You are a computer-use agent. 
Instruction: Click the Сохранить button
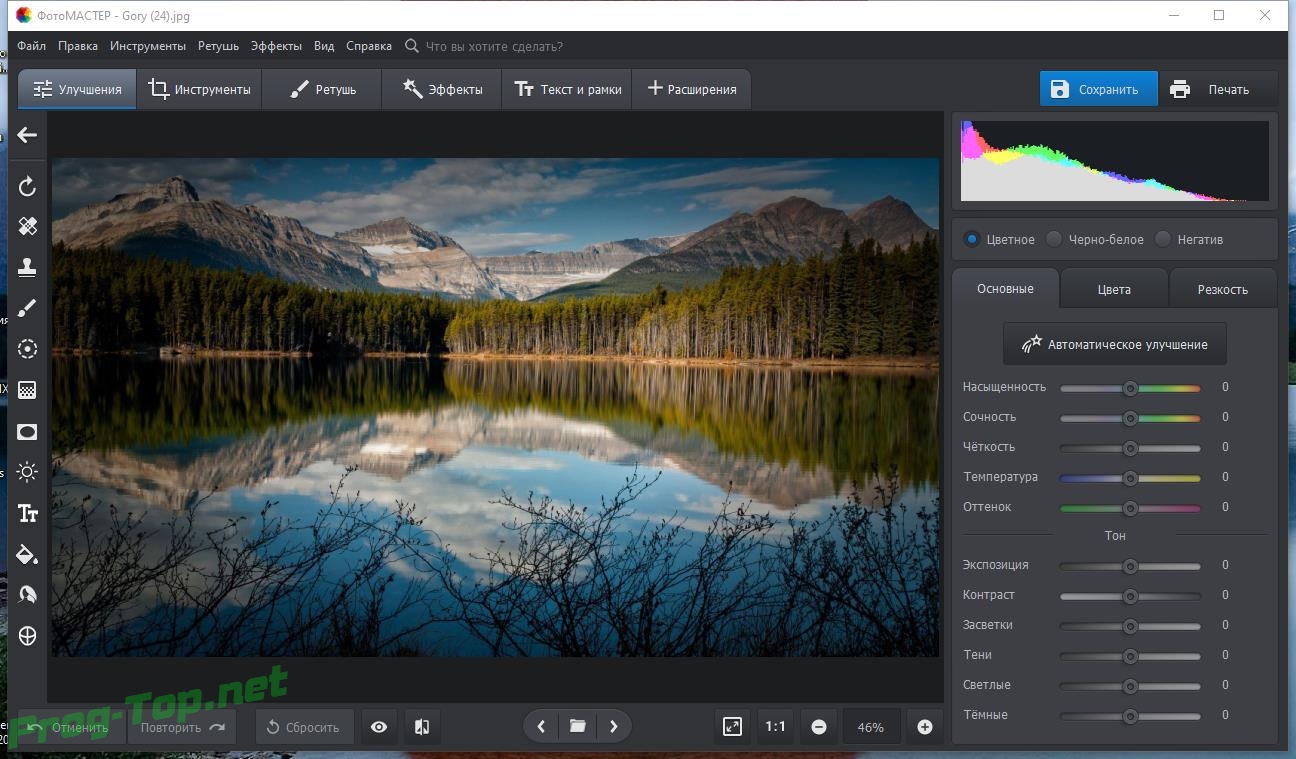[1098, 89]
